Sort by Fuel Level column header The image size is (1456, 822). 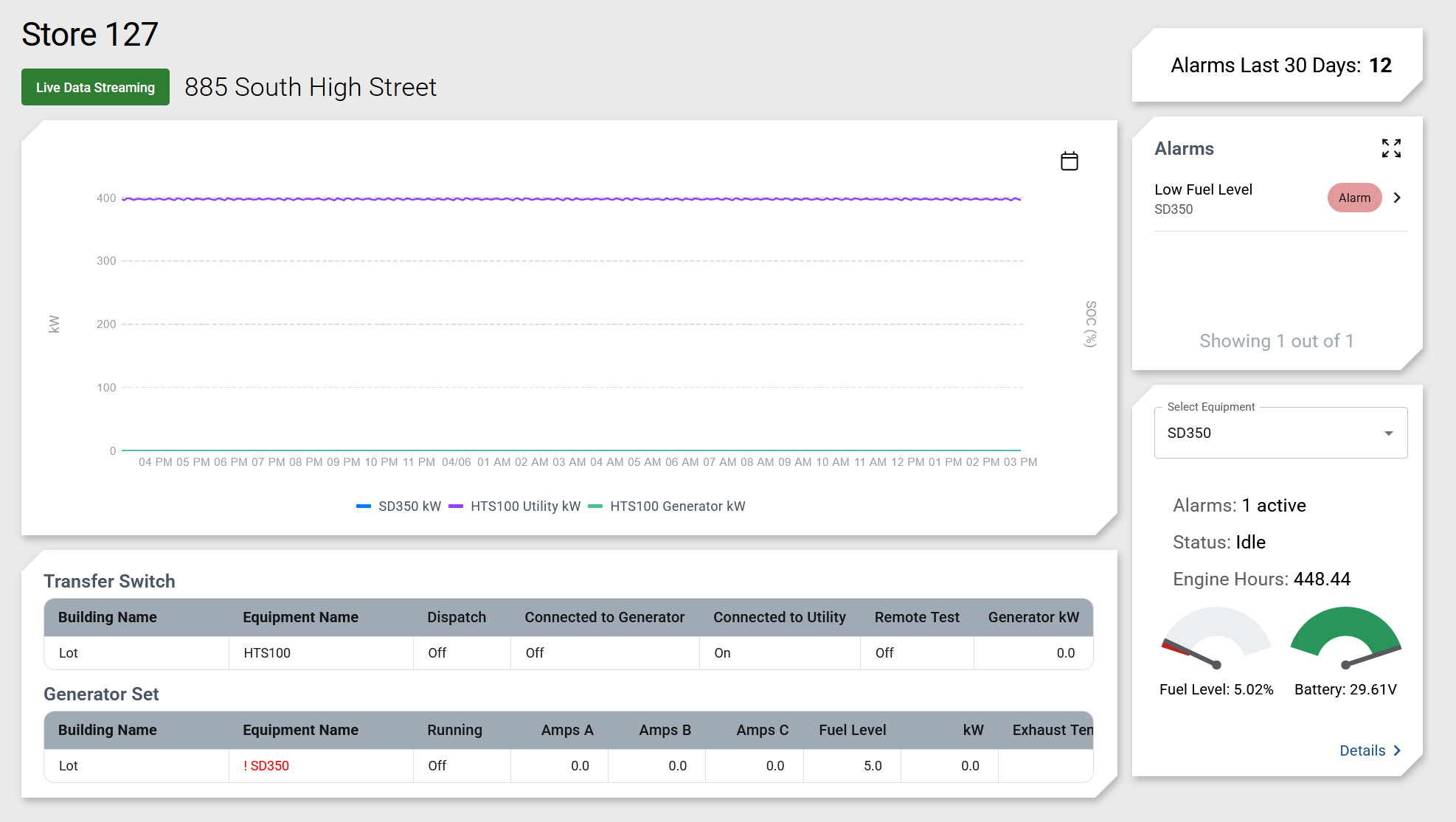[852, 730]
